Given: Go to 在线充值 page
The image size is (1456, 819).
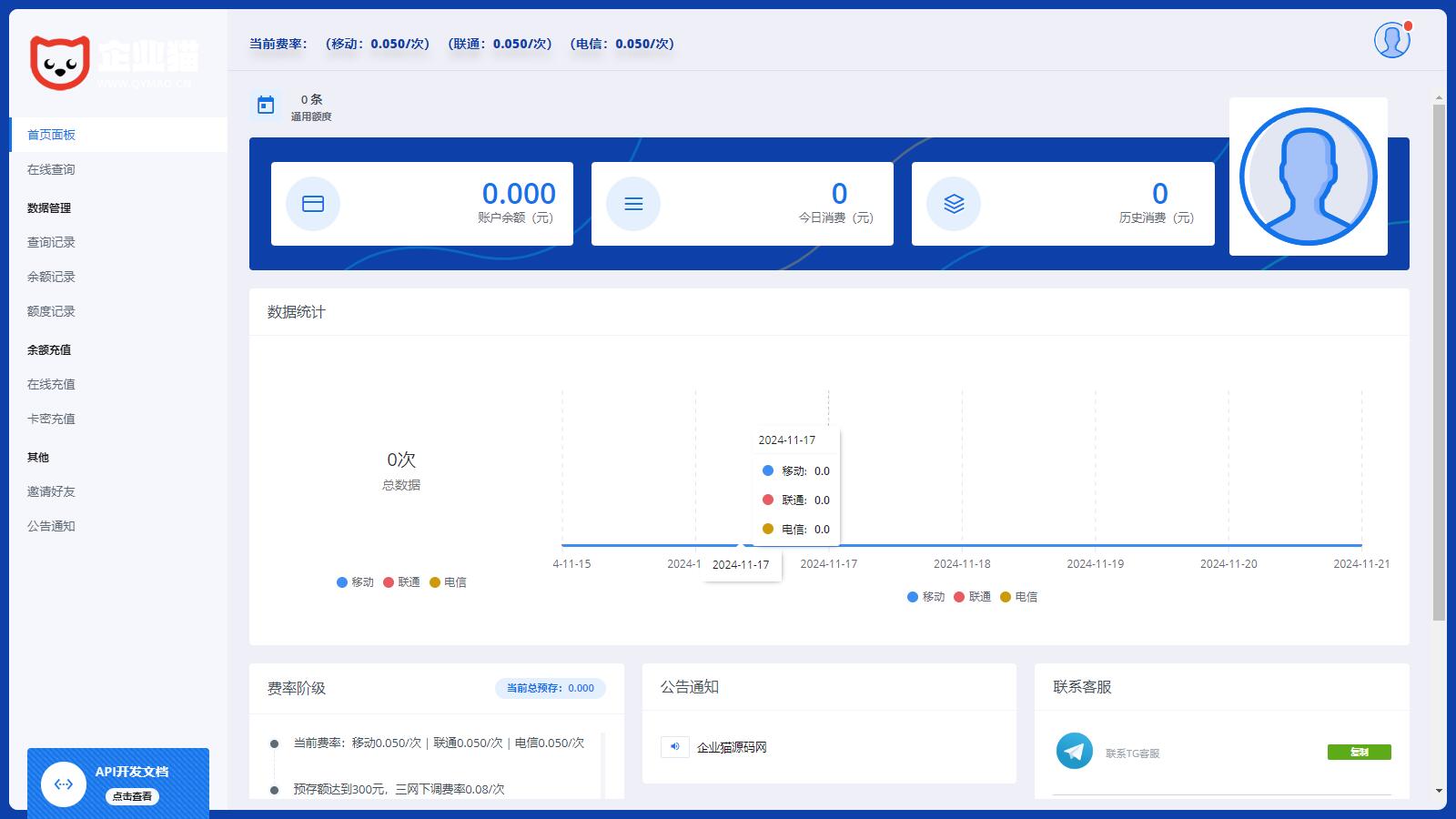Looking at the screenshot, I should coord(51,384).
